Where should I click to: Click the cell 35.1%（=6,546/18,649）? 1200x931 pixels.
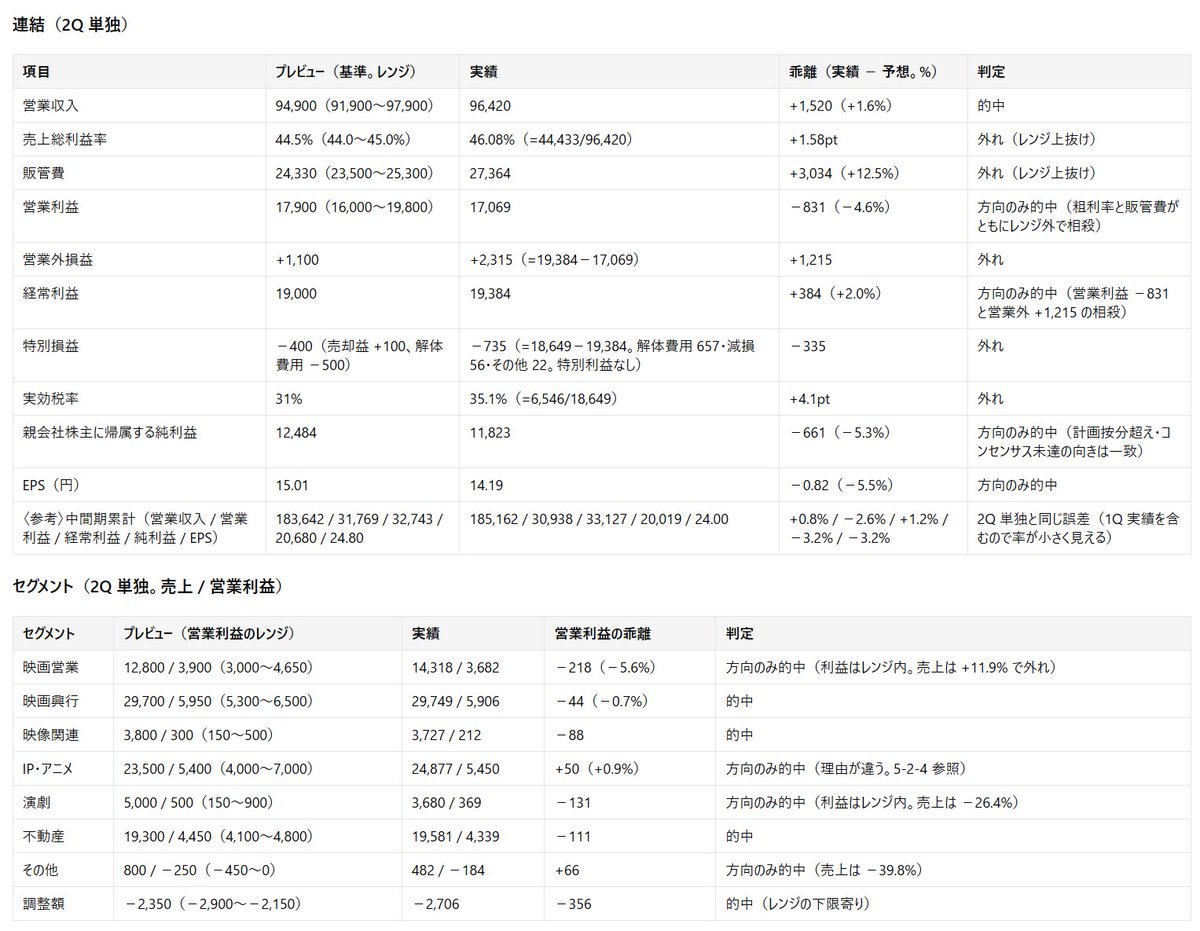(543, 398)
